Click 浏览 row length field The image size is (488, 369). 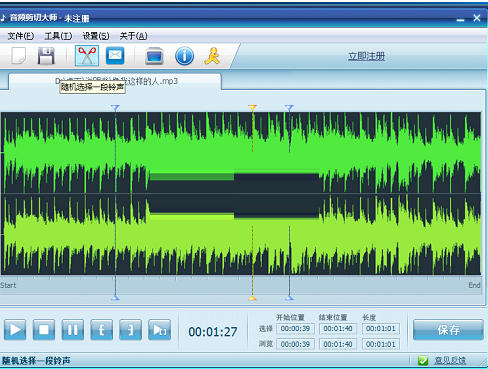(381, 344)
